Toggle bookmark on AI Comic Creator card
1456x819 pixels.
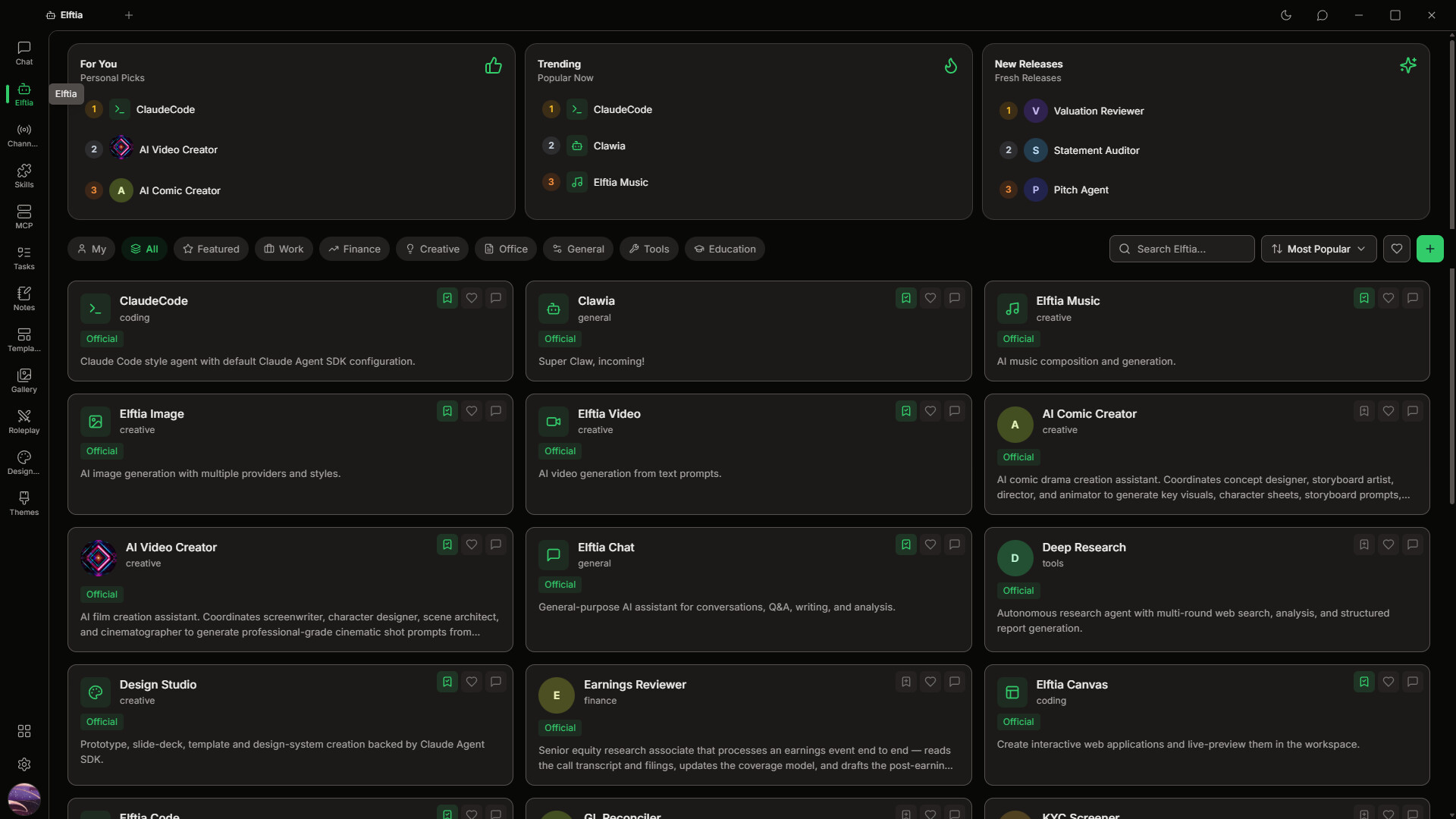coord(1364,411)
